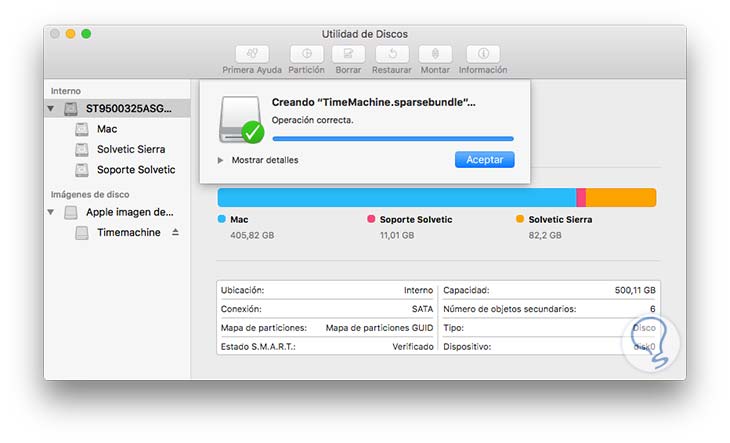
Task: Open the Información toolbar icon
Action: 483,54
